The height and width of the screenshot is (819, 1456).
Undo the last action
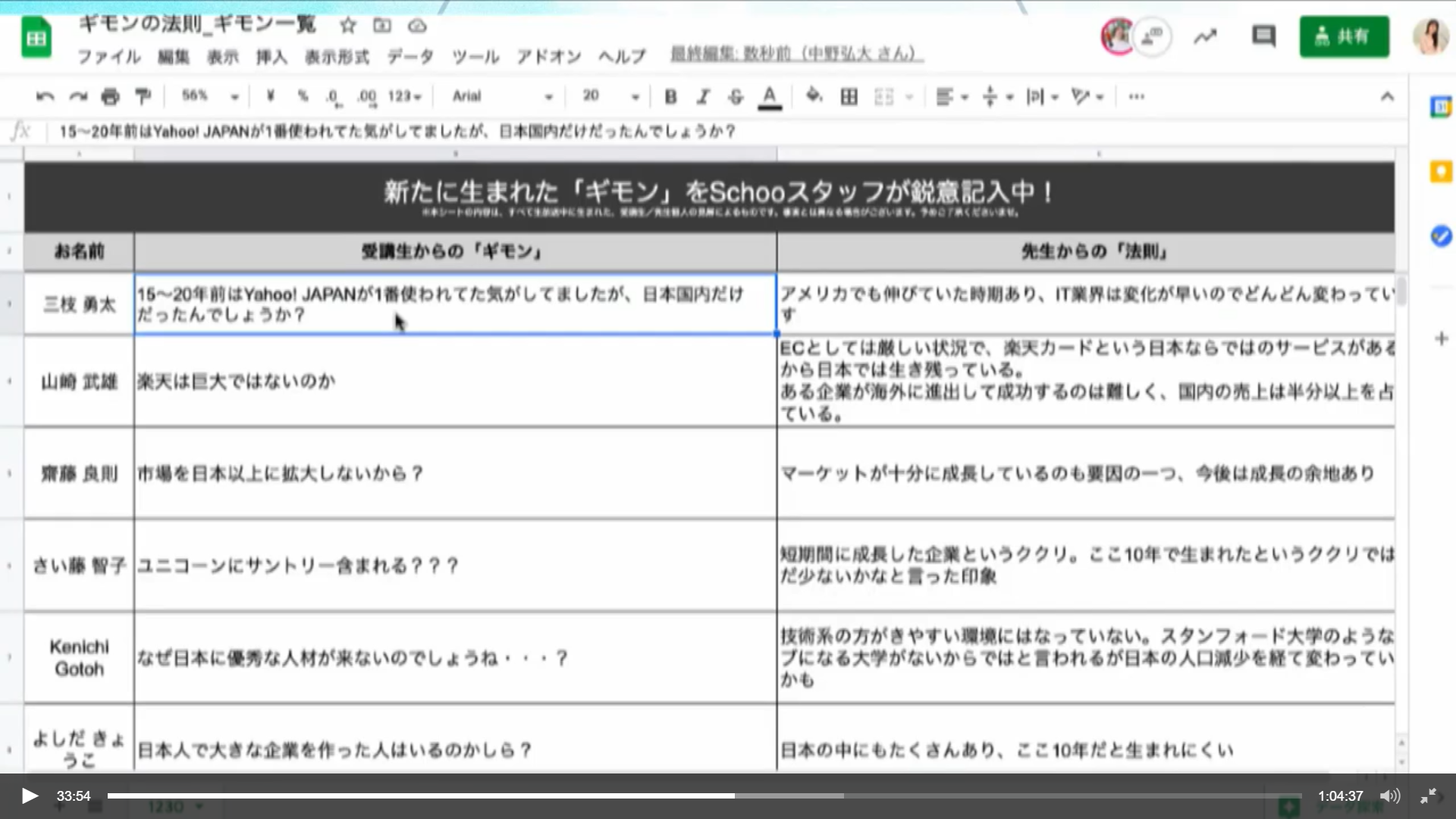45,96
